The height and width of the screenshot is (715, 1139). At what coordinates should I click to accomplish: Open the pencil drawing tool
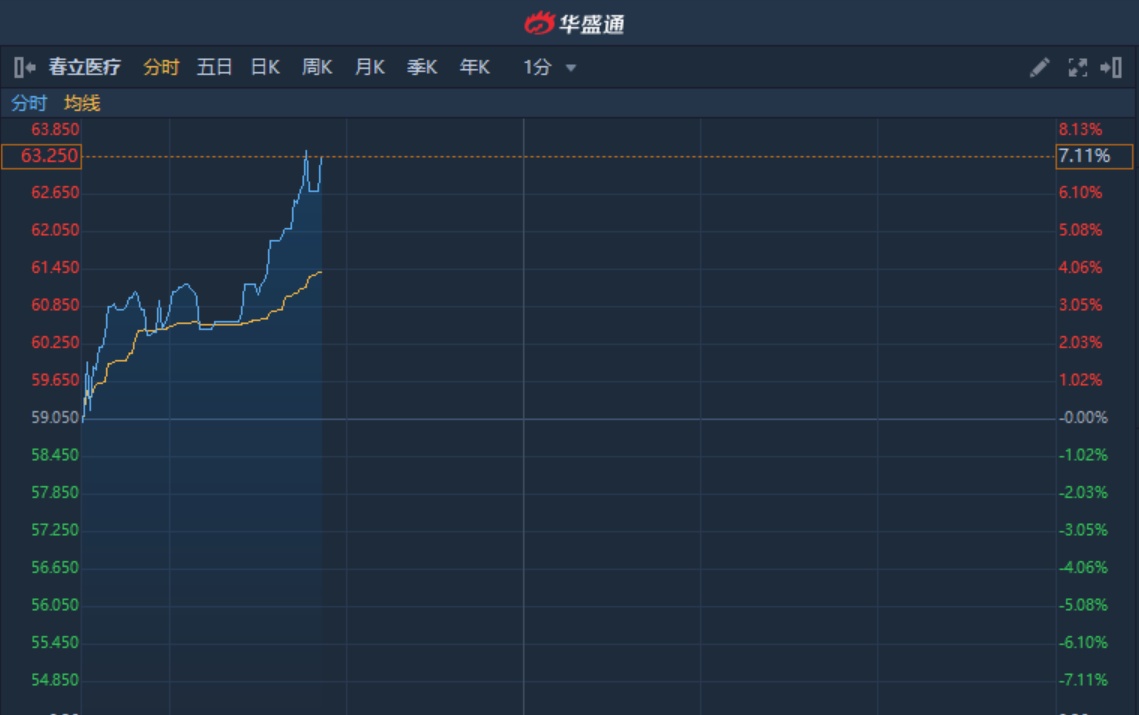pos(1039,68)
